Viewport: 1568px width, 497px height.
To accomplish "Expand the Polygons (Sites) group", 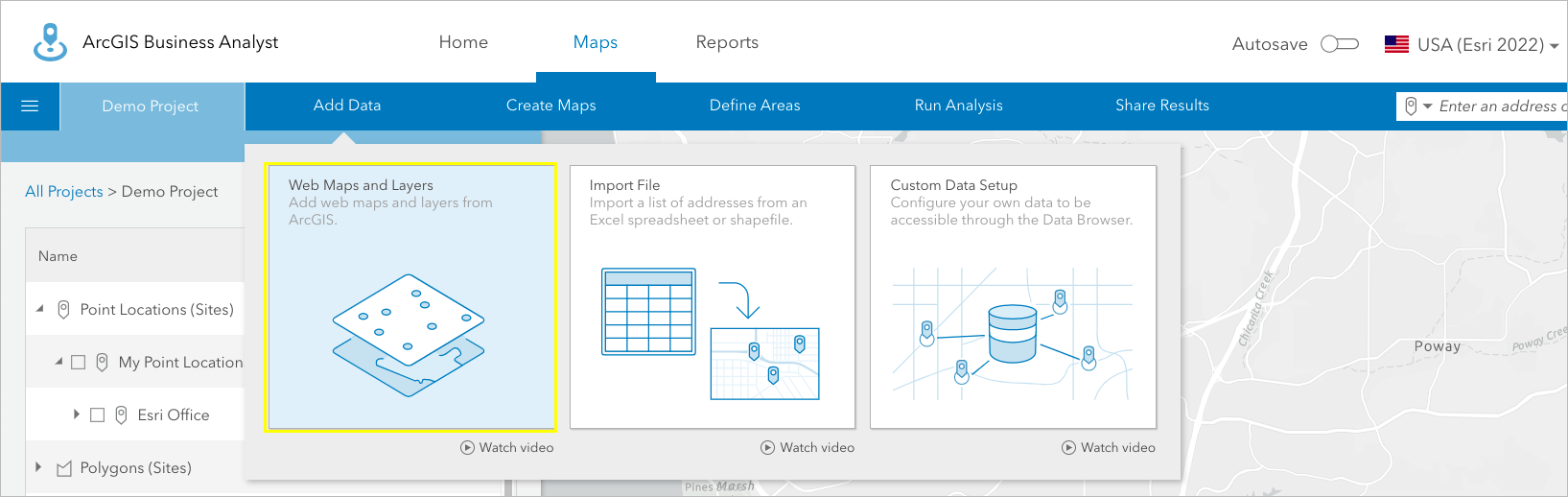I will point(38,467).
